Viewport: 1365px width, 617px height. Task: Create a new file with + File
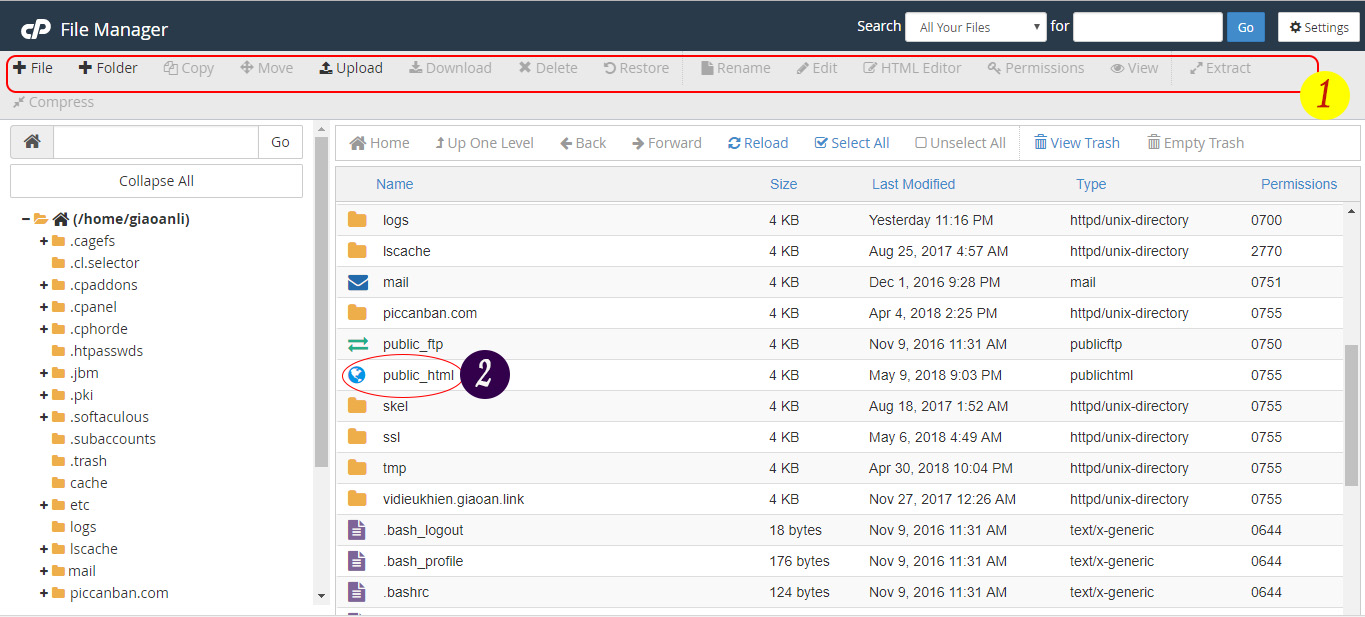[33, 68]
